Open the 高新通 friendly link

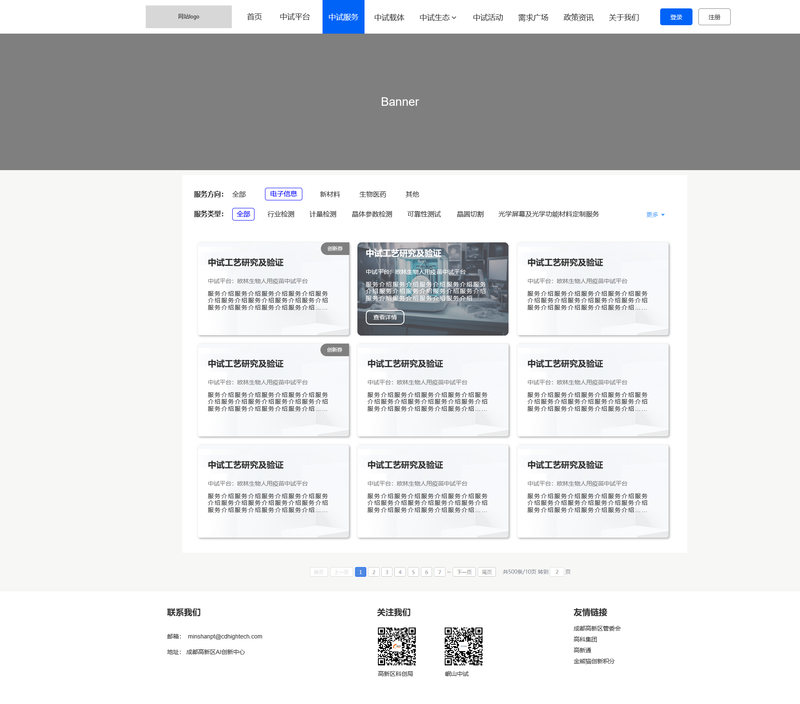582,650
